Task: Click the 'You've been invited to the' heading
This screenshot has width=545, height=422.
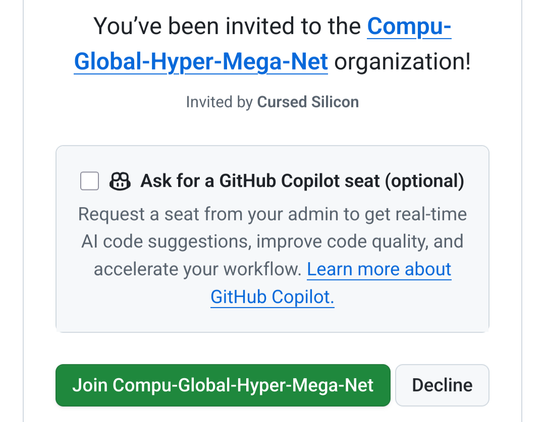Action: point(227,27)
